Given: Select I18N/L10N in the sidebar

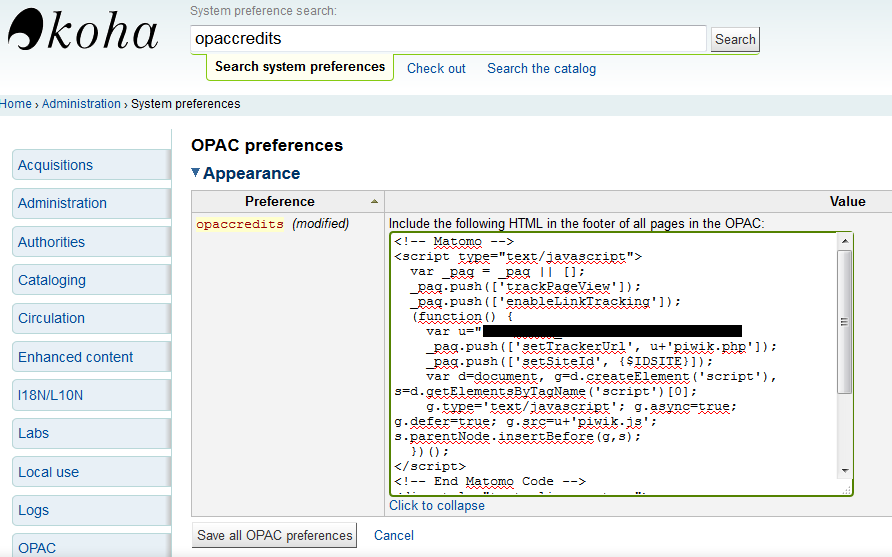Looking at the screenshot, I should coord(51,395).
